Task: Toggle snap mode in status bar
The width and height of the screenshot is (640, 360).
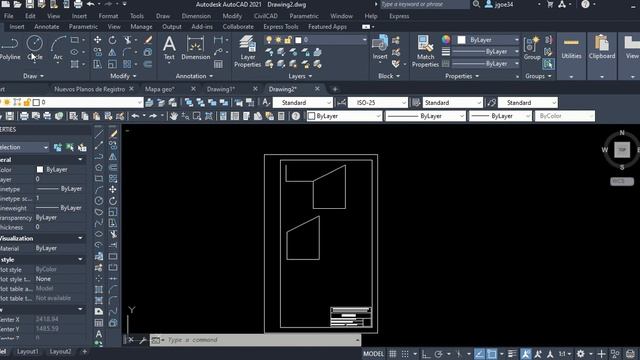Action: coord(405,354)
